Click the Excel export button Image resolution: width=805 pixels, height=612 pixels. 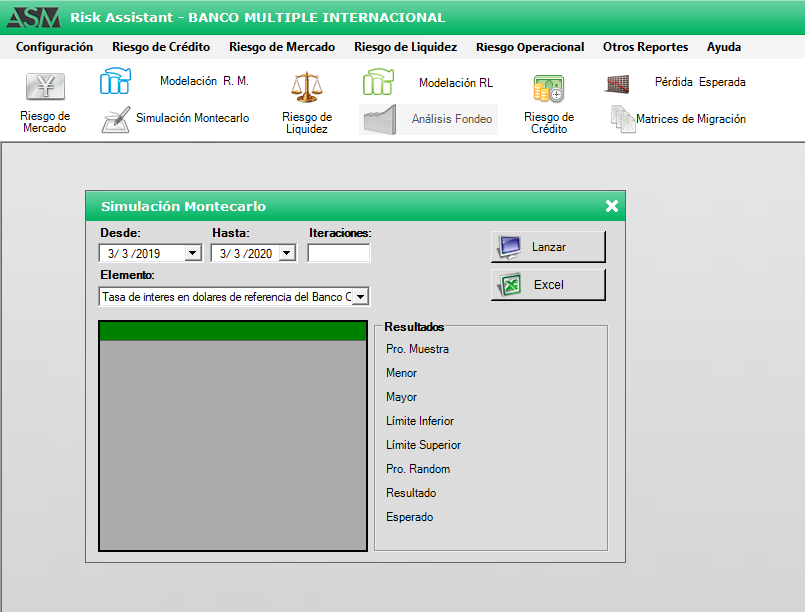coord(548,285)
